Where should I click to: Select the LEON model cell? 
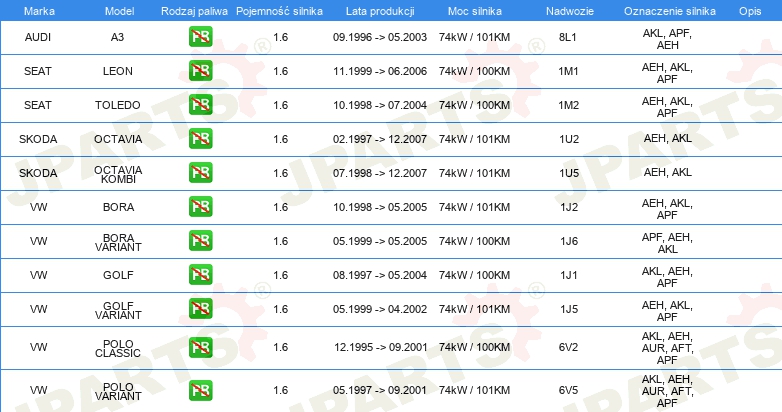[x=118, y=71]
